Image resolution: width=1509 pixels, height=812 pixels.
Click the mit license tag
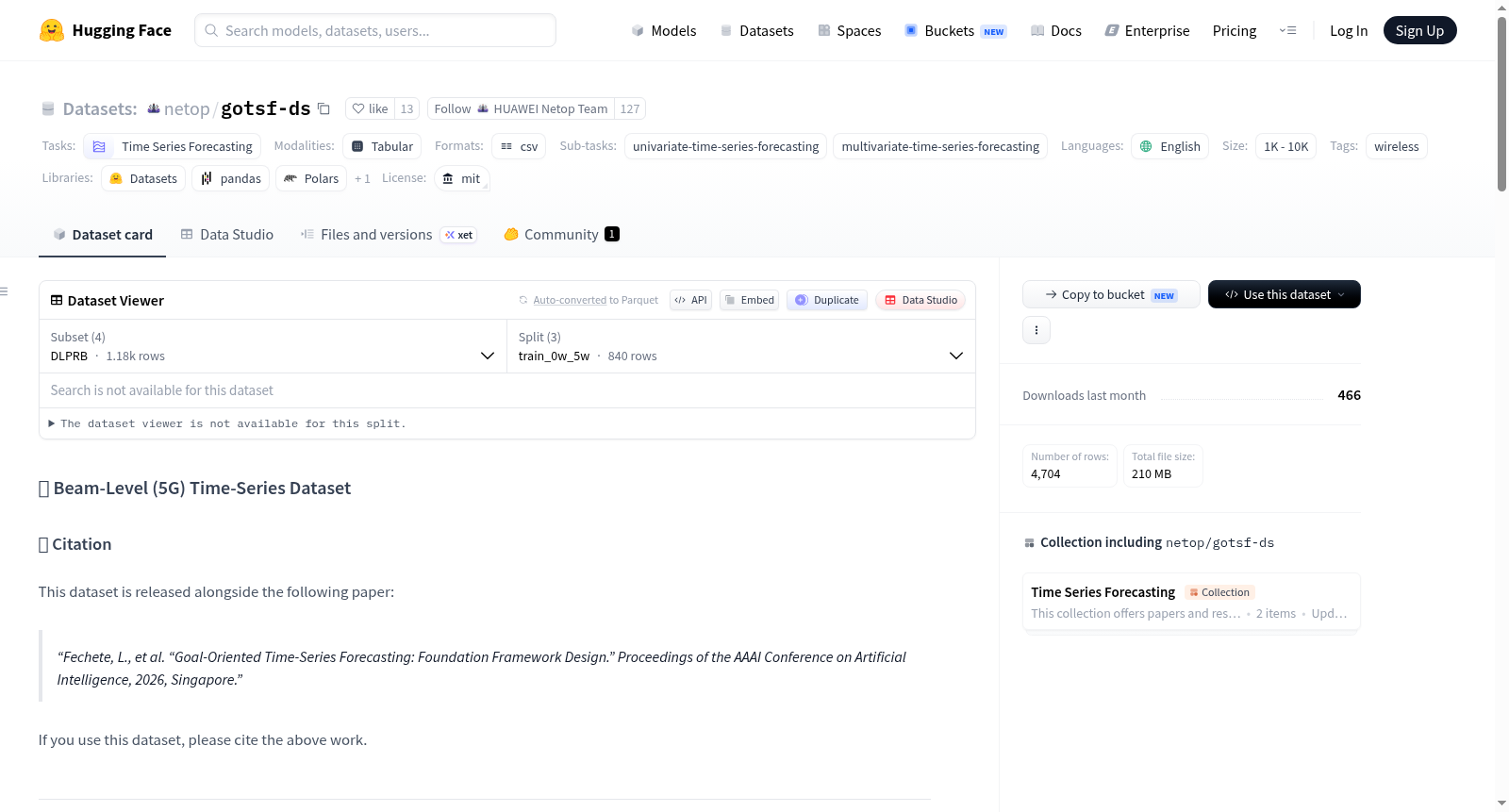(462, 178)
